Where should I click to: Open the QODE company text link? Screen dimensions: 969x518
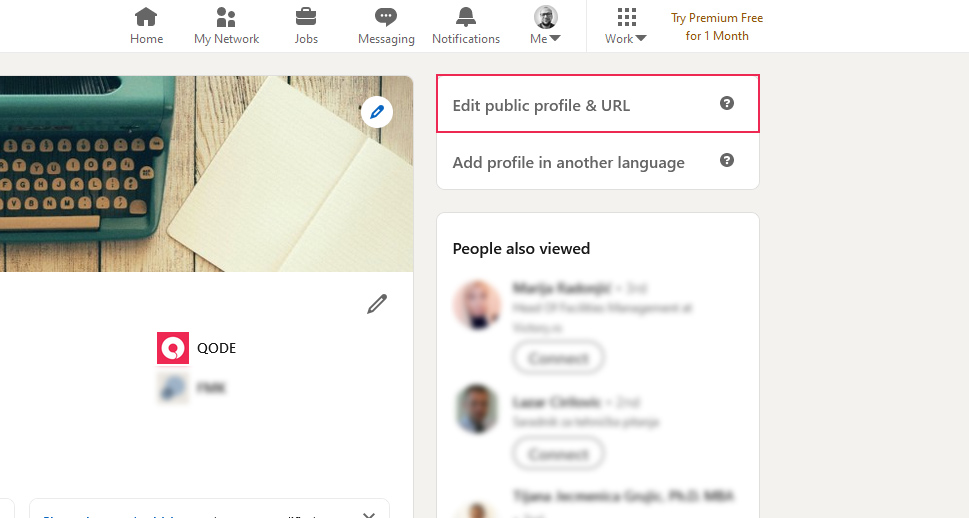click(216, 348)
